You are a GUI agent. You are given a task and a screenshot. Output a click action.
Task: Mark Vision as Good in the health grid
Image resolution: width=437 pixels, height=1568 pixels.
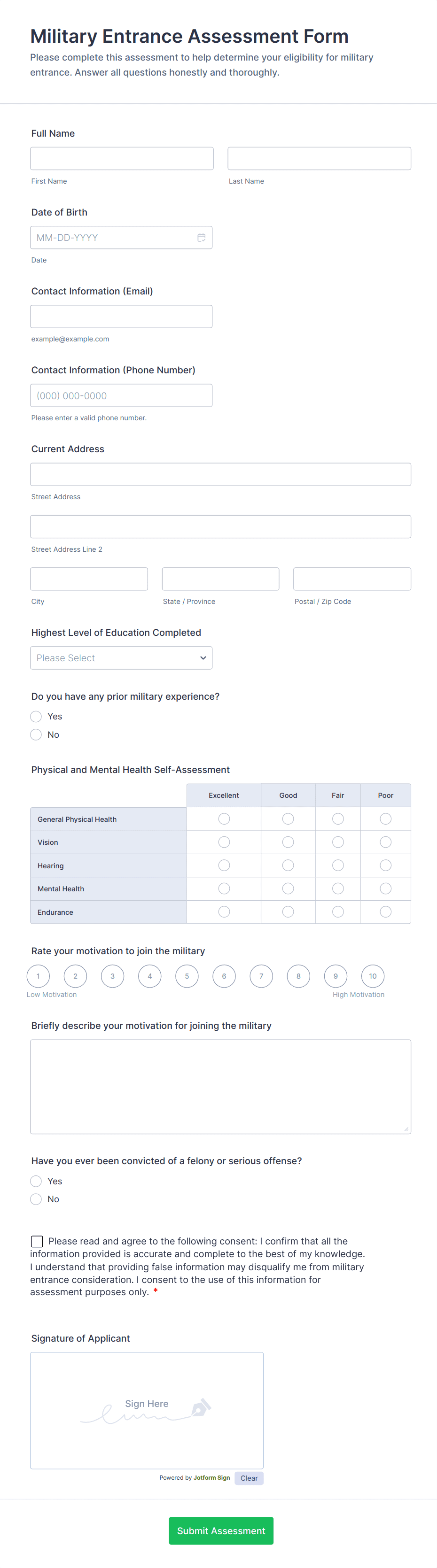(x=288, y=842)
